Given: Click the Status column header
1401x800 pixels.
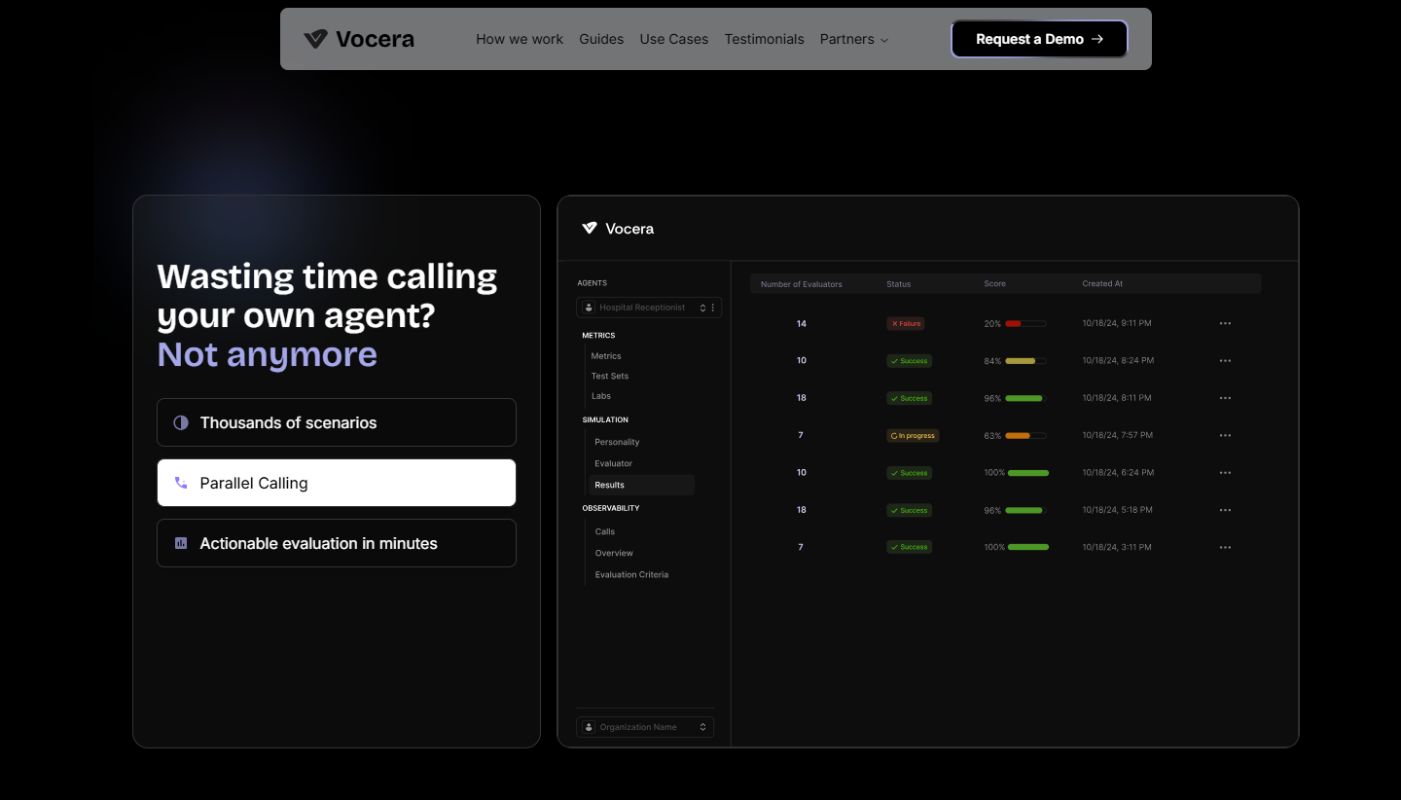Looking at the screenshot, I should point(898,284).
